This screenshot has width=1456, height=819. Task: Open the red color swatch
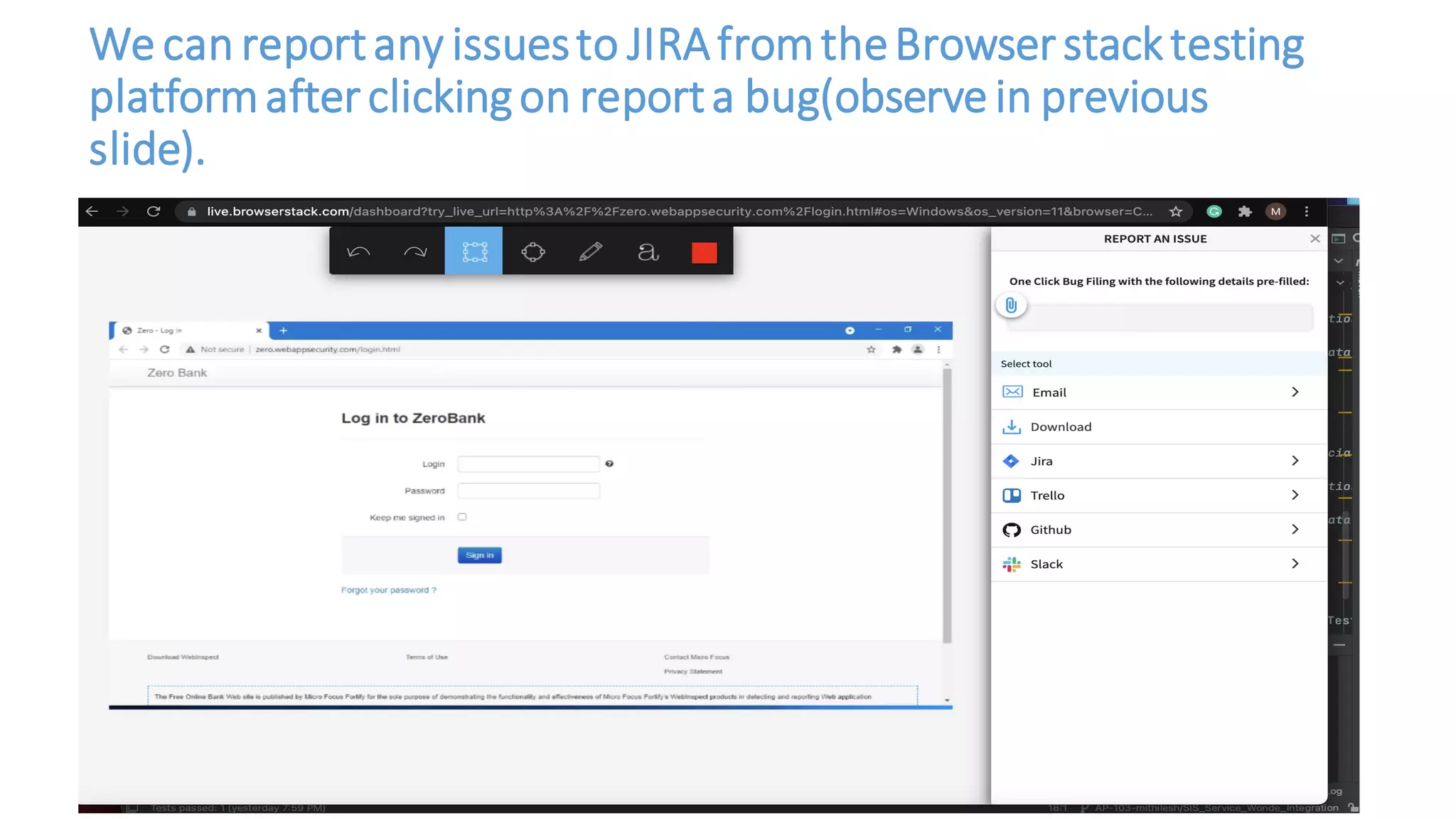click(705, 252)
